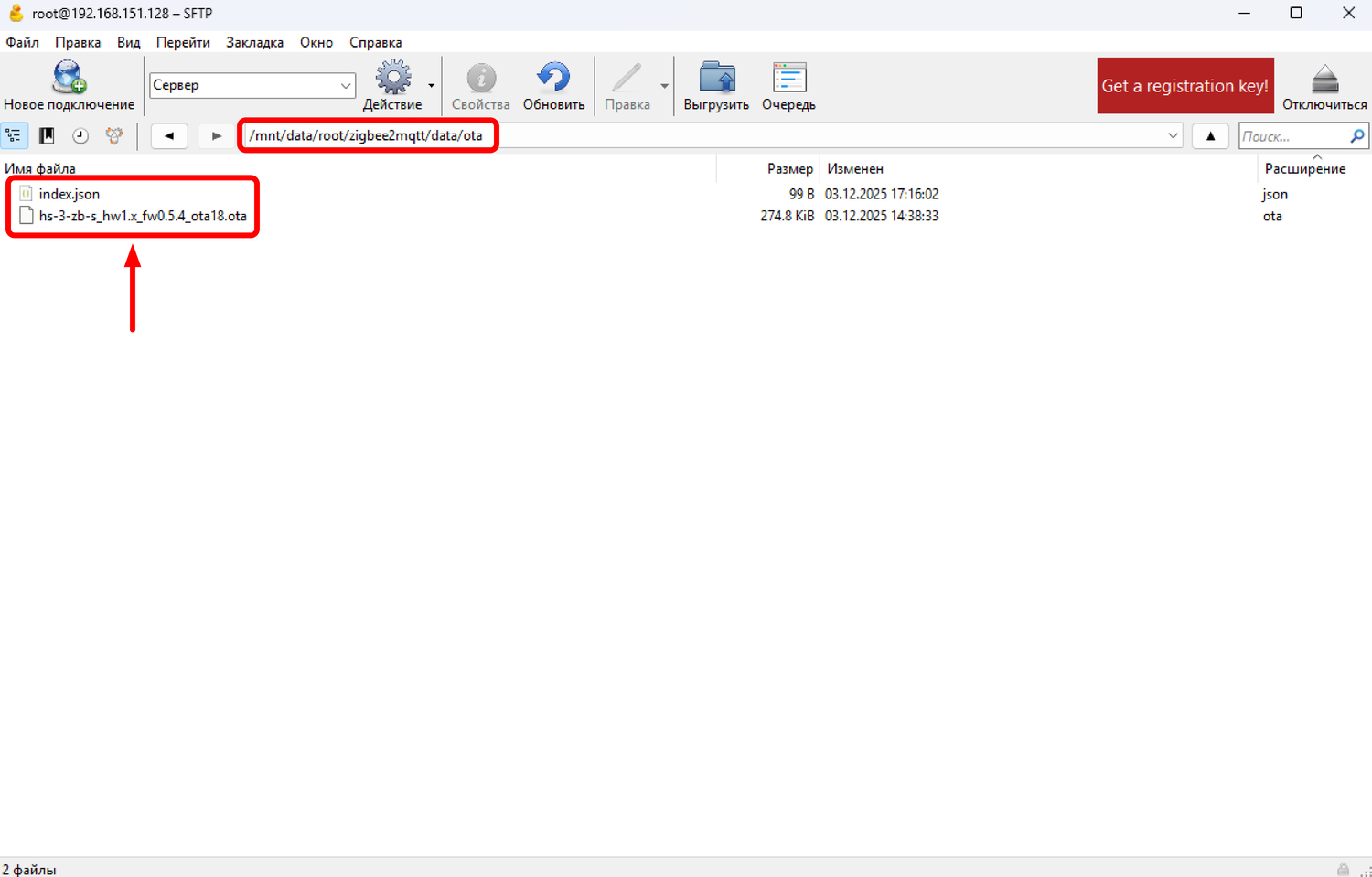Click the Upload (Выгрузить) folder icon
This screenshot has height=877, width=1372.
pyautogui.click(x=716, y=80)
